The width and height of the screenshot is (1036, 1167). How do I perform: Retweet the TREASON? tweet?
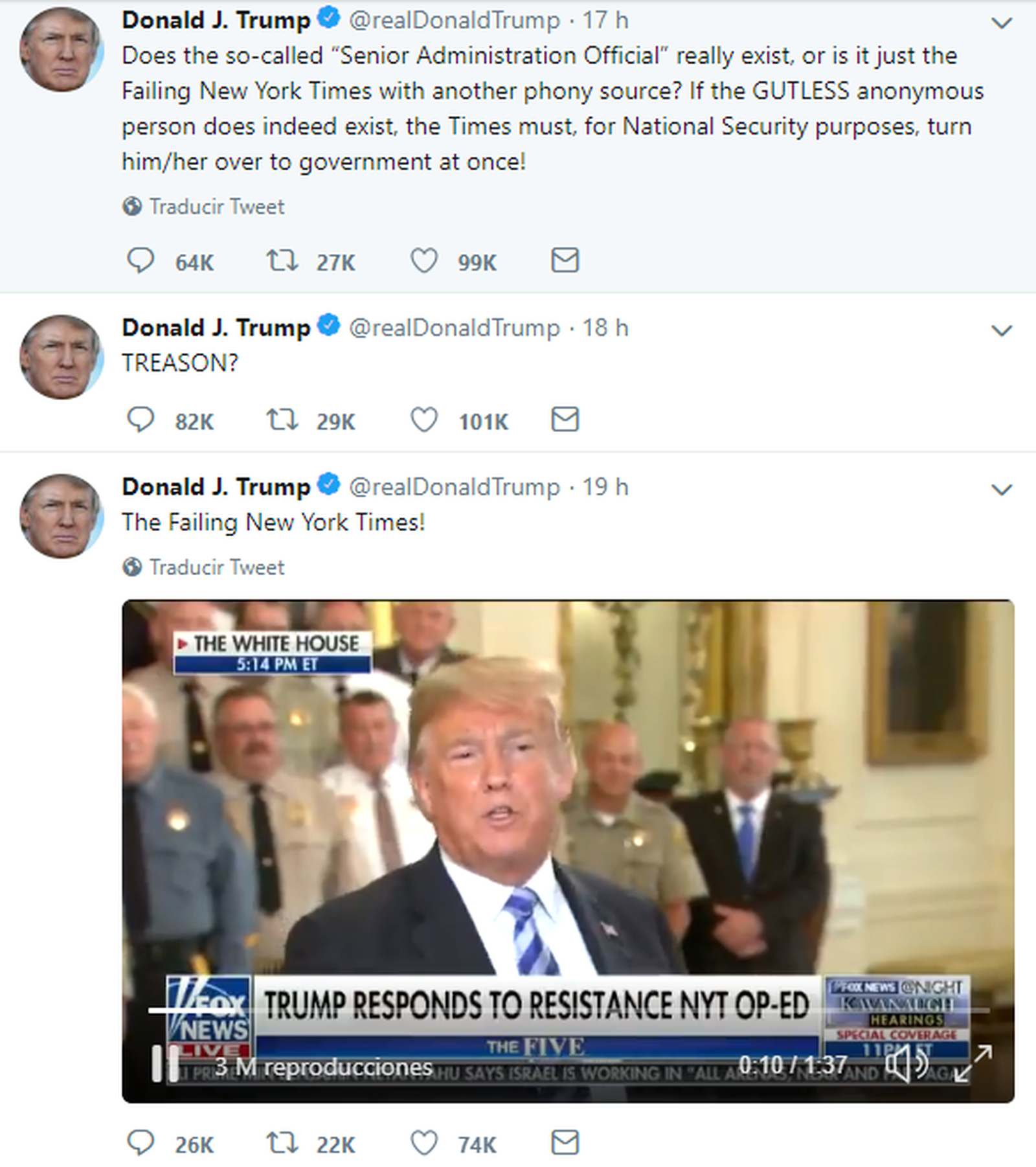pos(282,420)
